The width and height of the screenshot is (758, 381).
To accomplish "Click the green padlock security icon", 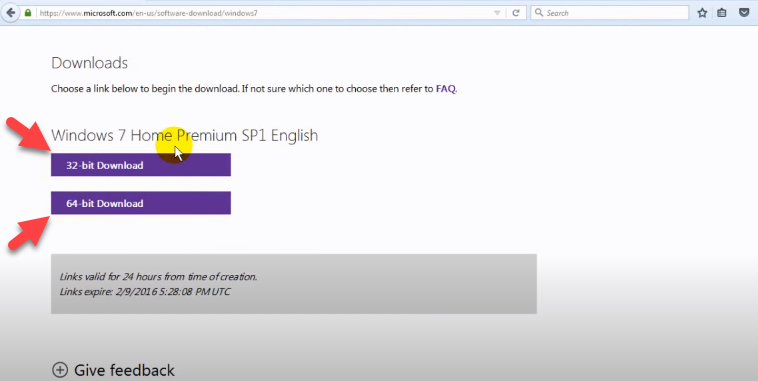I will tap(28, 13).
